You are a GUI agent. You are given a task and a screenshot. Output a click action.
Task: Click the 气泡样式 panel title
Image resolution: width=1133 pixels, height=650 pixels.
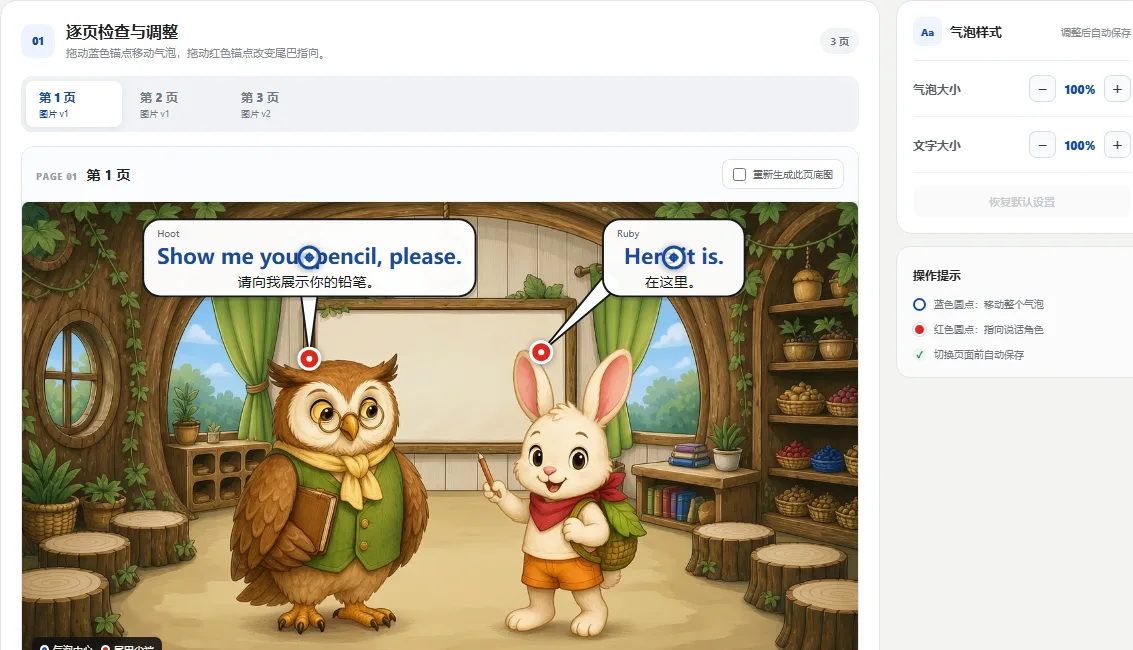975,32
